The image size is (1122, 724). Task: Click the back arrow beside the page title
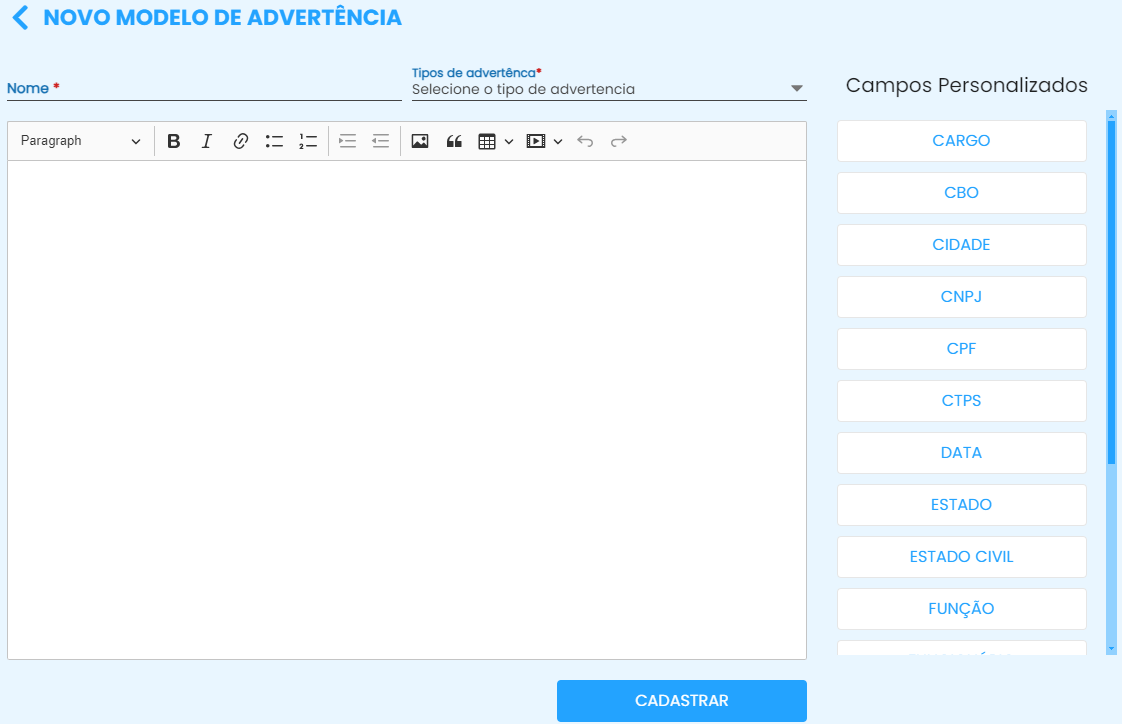tap(21, 18)
